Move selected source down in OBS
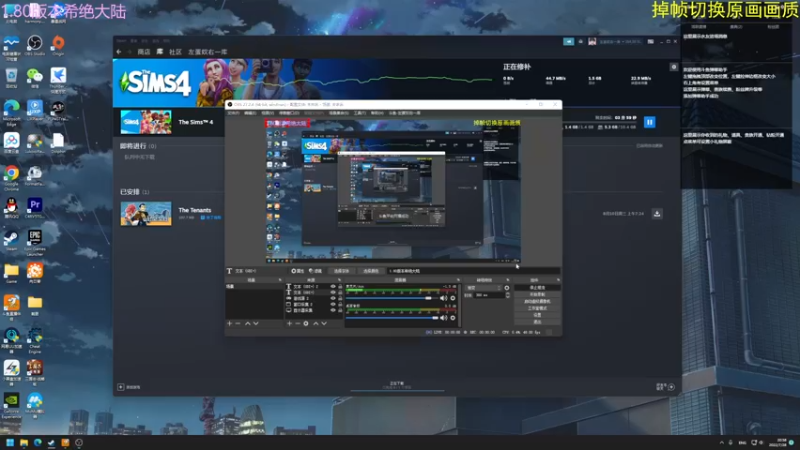Screen dimensions: 800x450 pyautogui.click(x=324, y=323)
